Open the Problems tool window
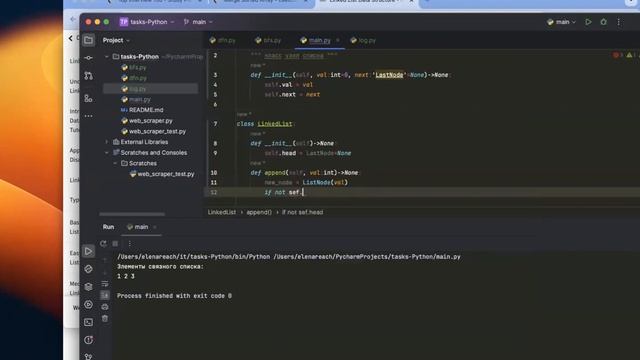The height and width of the screenshot is (360, 640). [88, 340]
